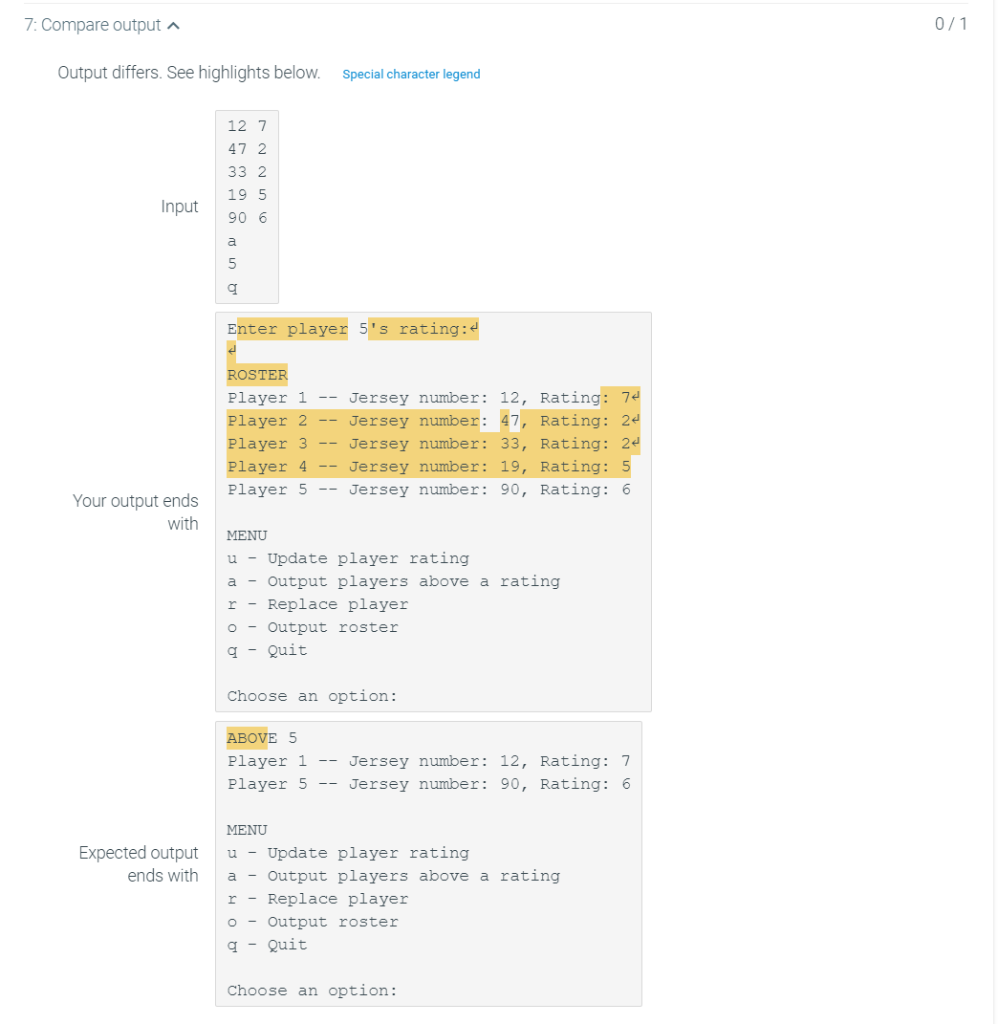The height and width of the screenshot is (1024, 998).
Task: Click the Input text box
Action: click(246, 206)
